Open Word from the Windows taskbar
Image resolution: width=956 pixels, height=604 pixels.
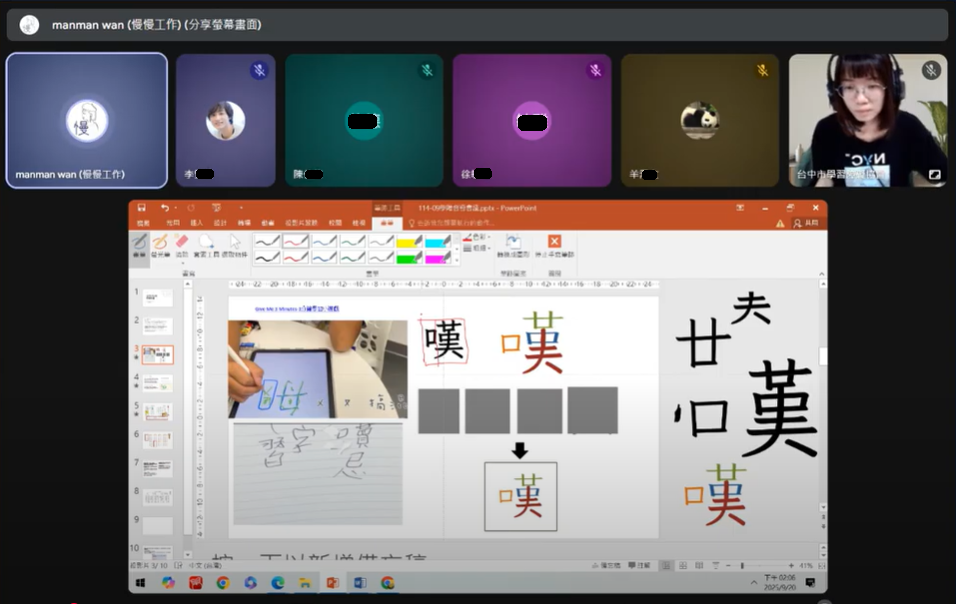click(359, 583)
